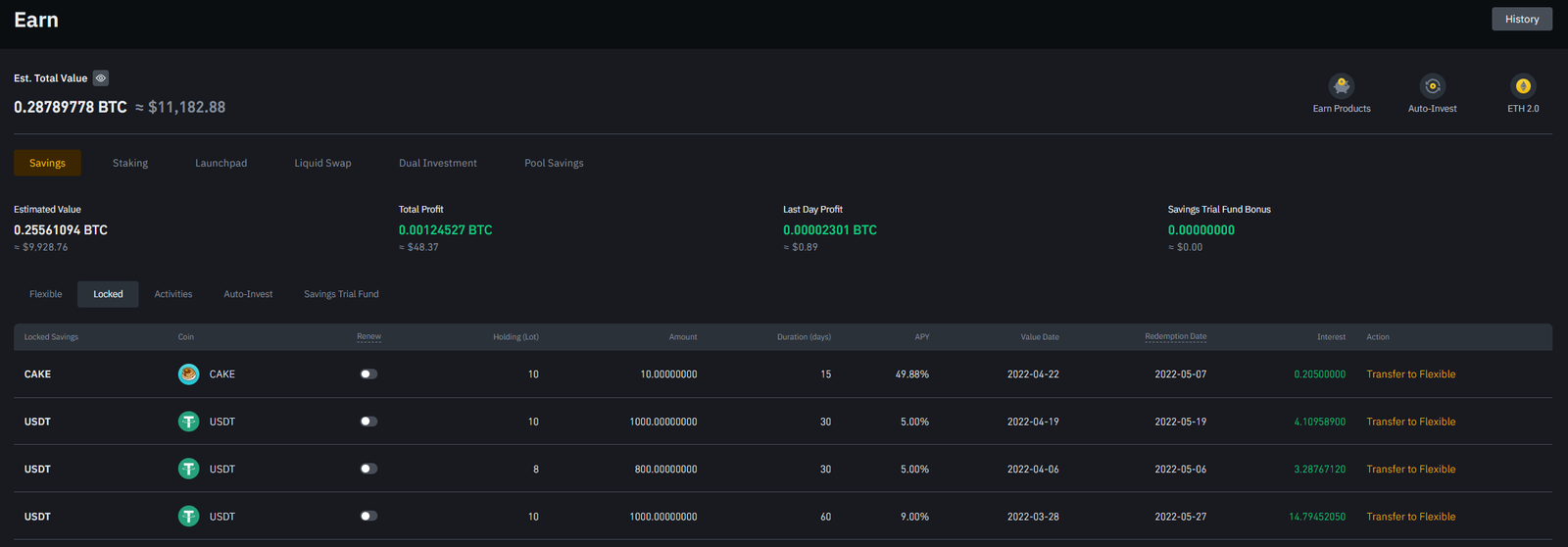
Task: Open the Earn Products icon
Action: tap(1342, 86)
